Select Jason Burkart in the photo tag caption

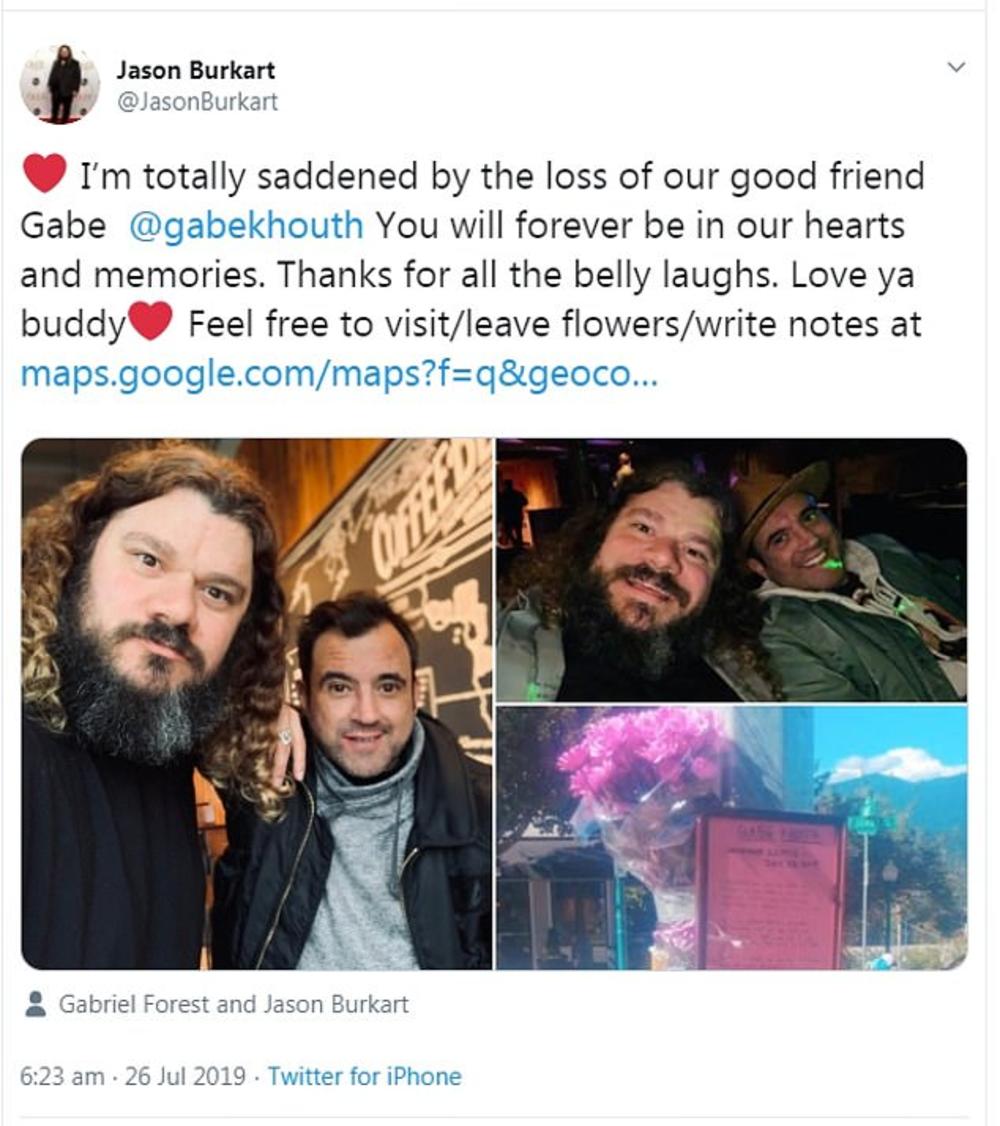pyautogui.click(x=335, y=1004)
